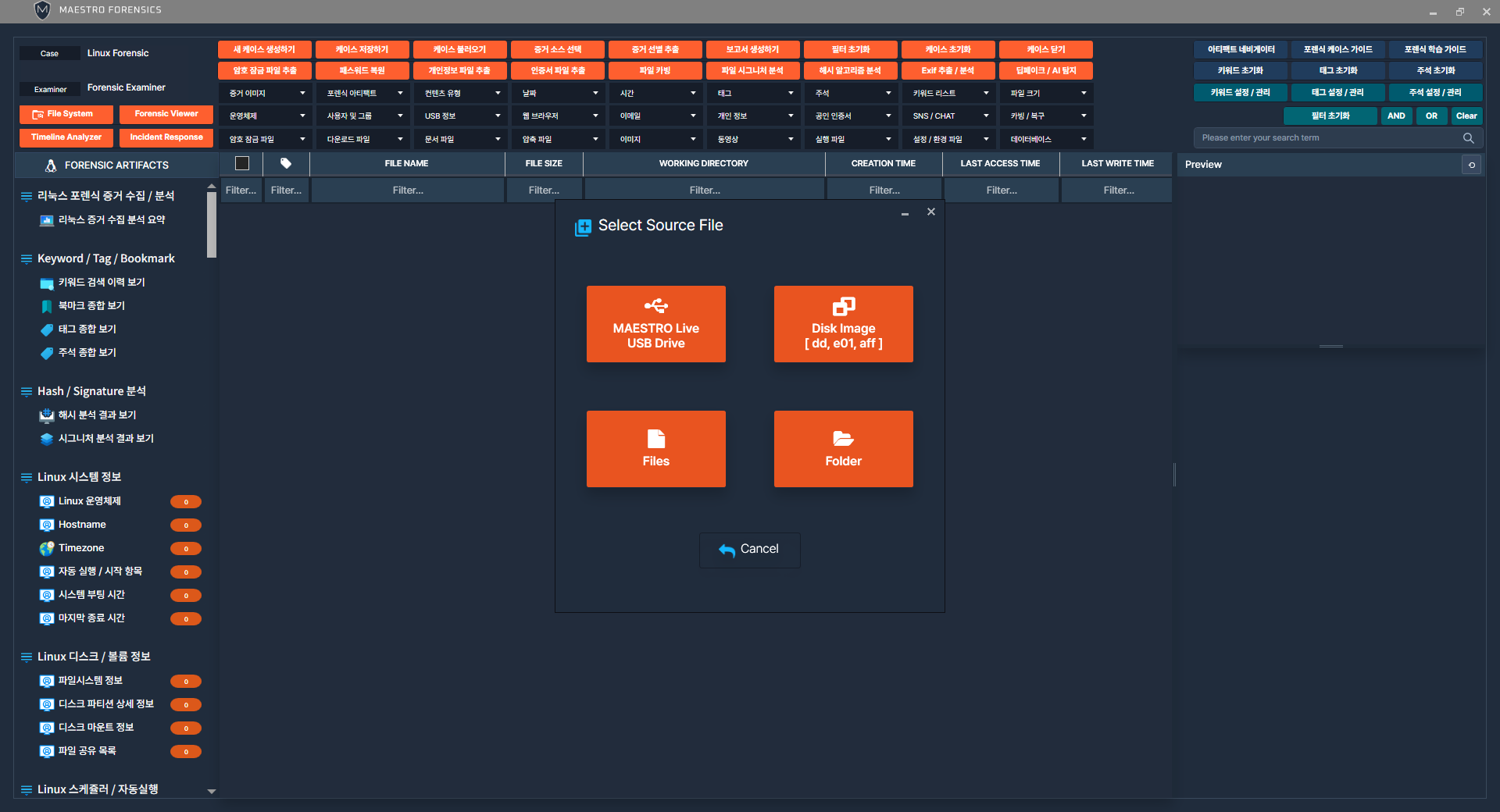Expand the SNS / CHAT dropdown
The width and height of the screenshot is (1500, 812).
(949, 116)
